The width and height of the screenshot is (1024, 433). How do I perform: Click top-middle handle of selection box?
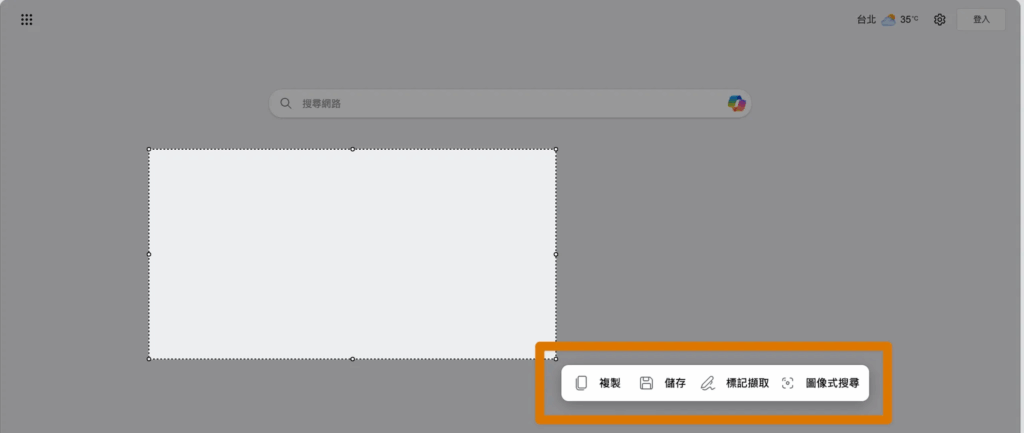pos(353,149)
